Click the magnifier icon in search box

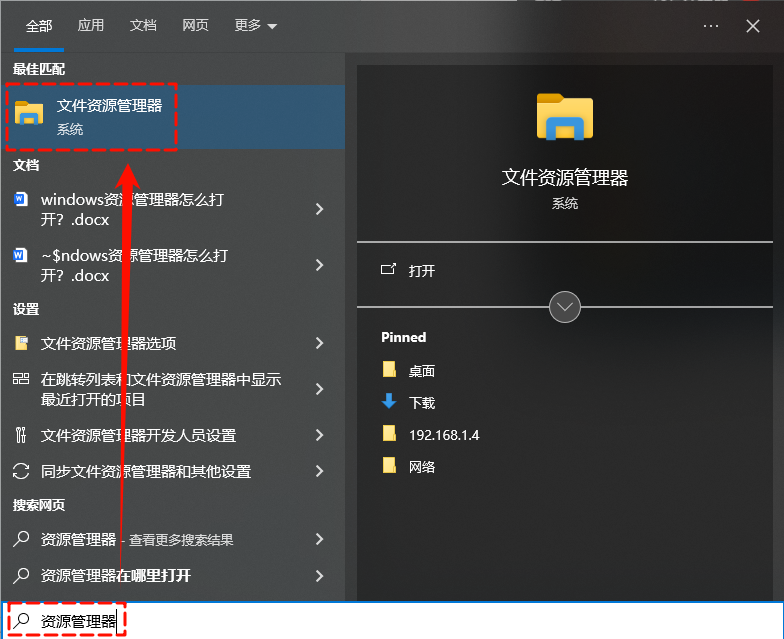(21, 620)
